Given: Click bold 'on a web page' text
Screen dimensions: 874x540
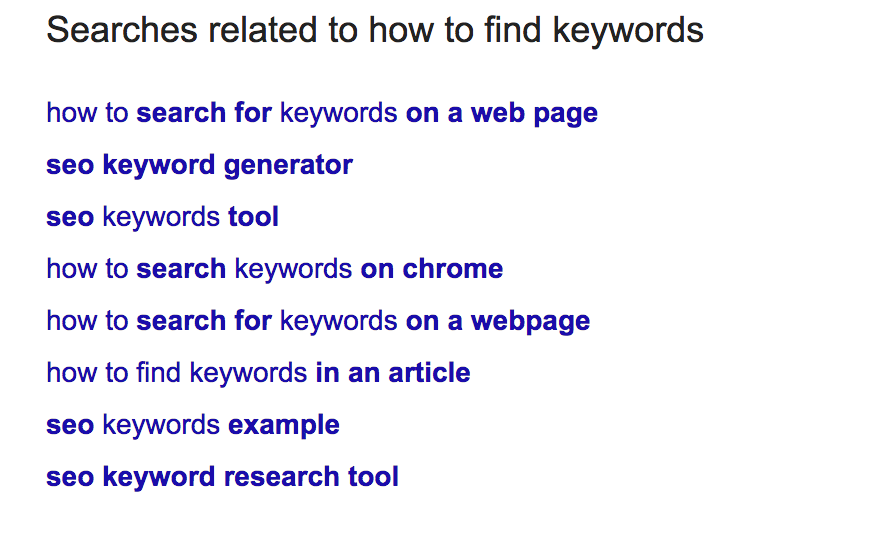Looking at the screenshot, I should (502, 114).
